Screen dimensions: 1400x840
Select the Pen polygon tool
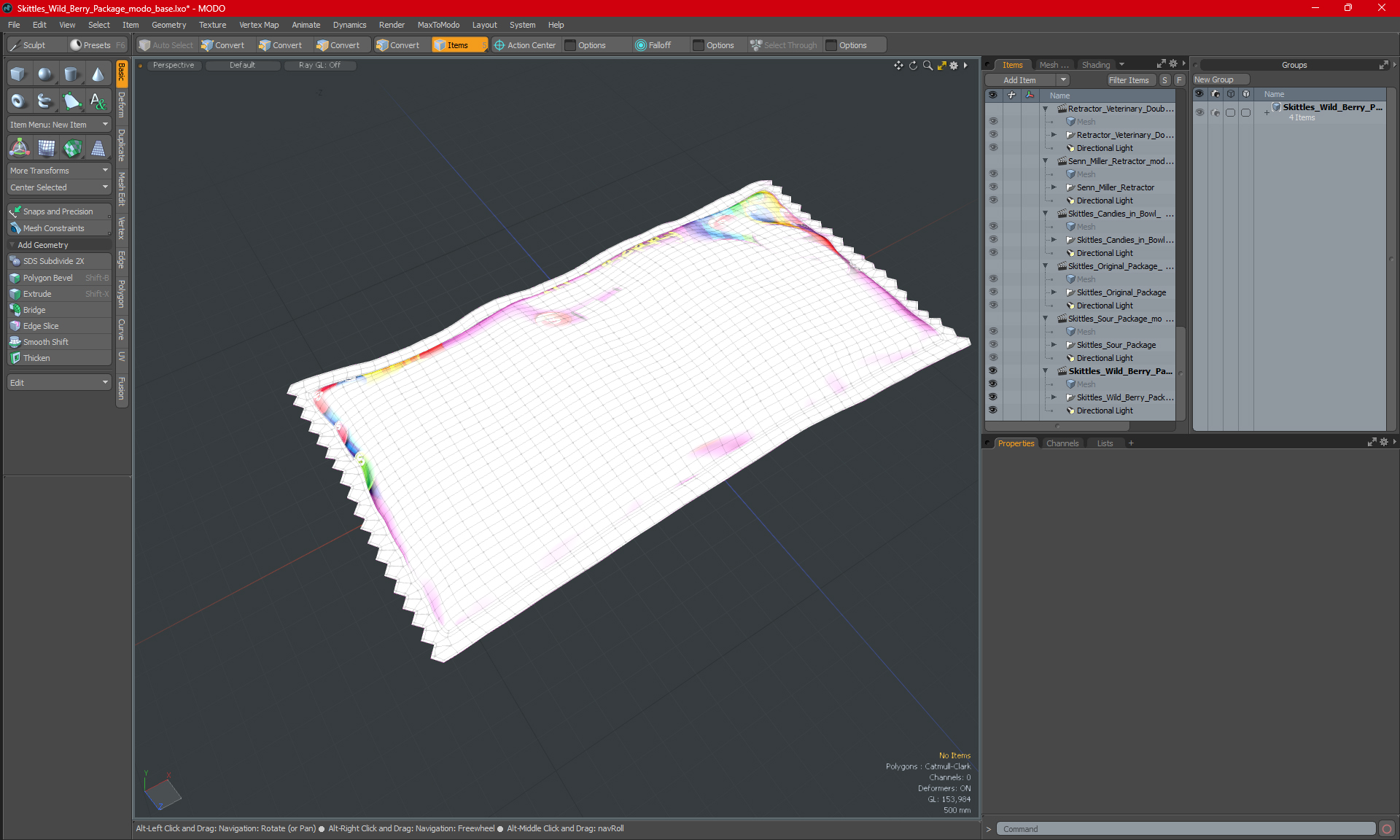pos(71,101)
